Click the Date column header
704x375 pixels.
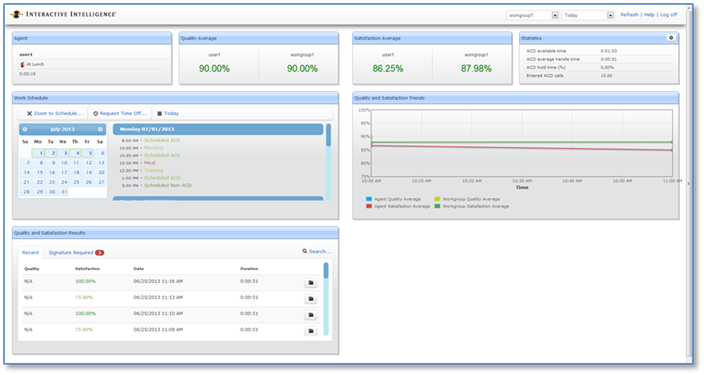click(138, 269)
